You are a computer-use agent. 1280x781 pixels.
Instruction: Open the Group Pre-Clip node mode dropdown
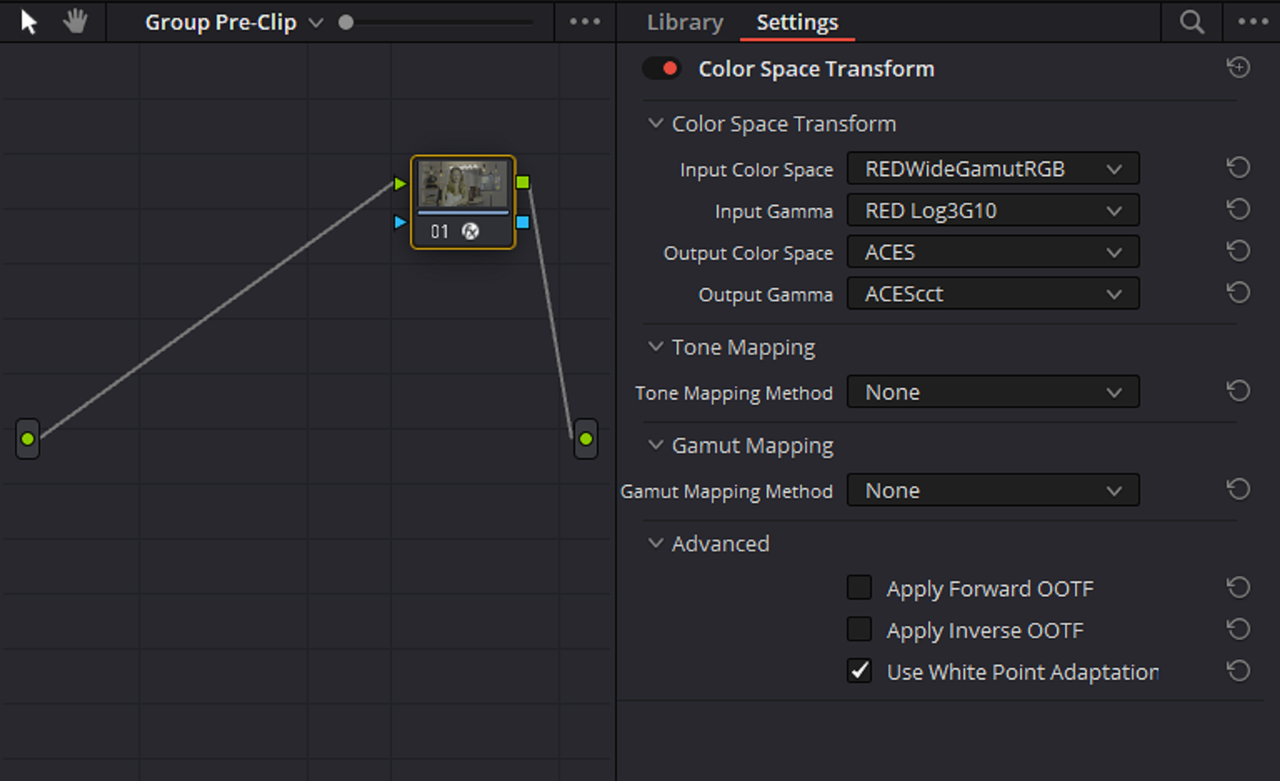click(x=234, y=22)
